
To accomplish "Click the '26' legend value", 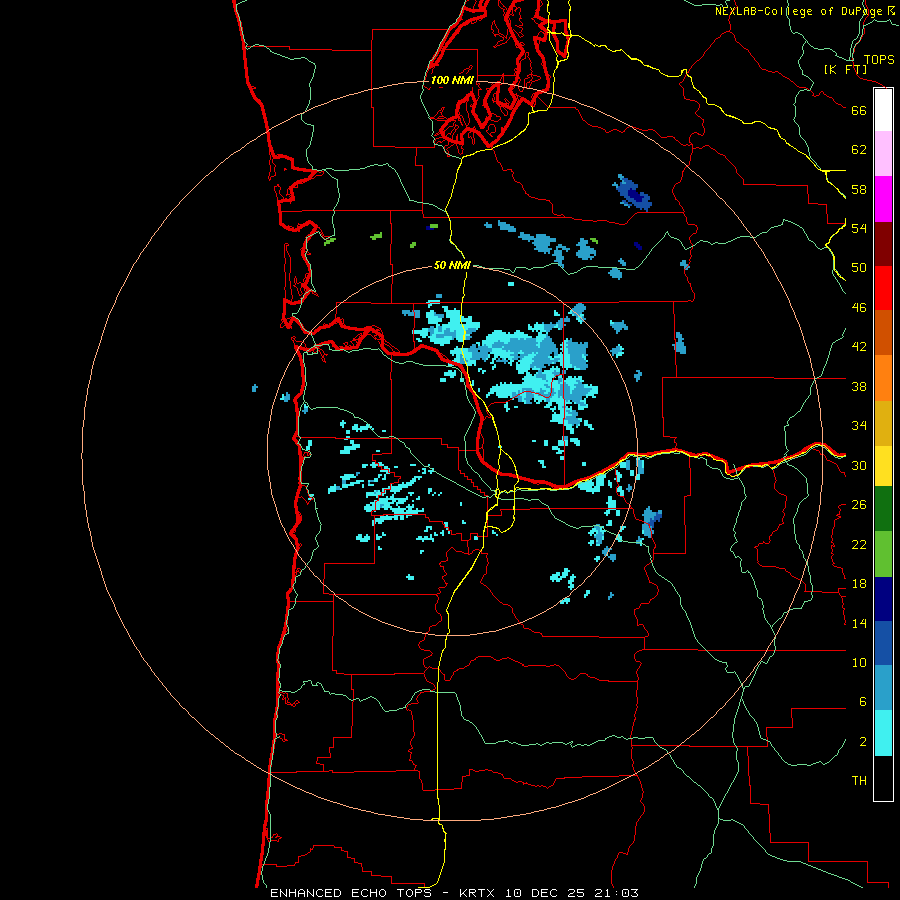I will point(859,505).
